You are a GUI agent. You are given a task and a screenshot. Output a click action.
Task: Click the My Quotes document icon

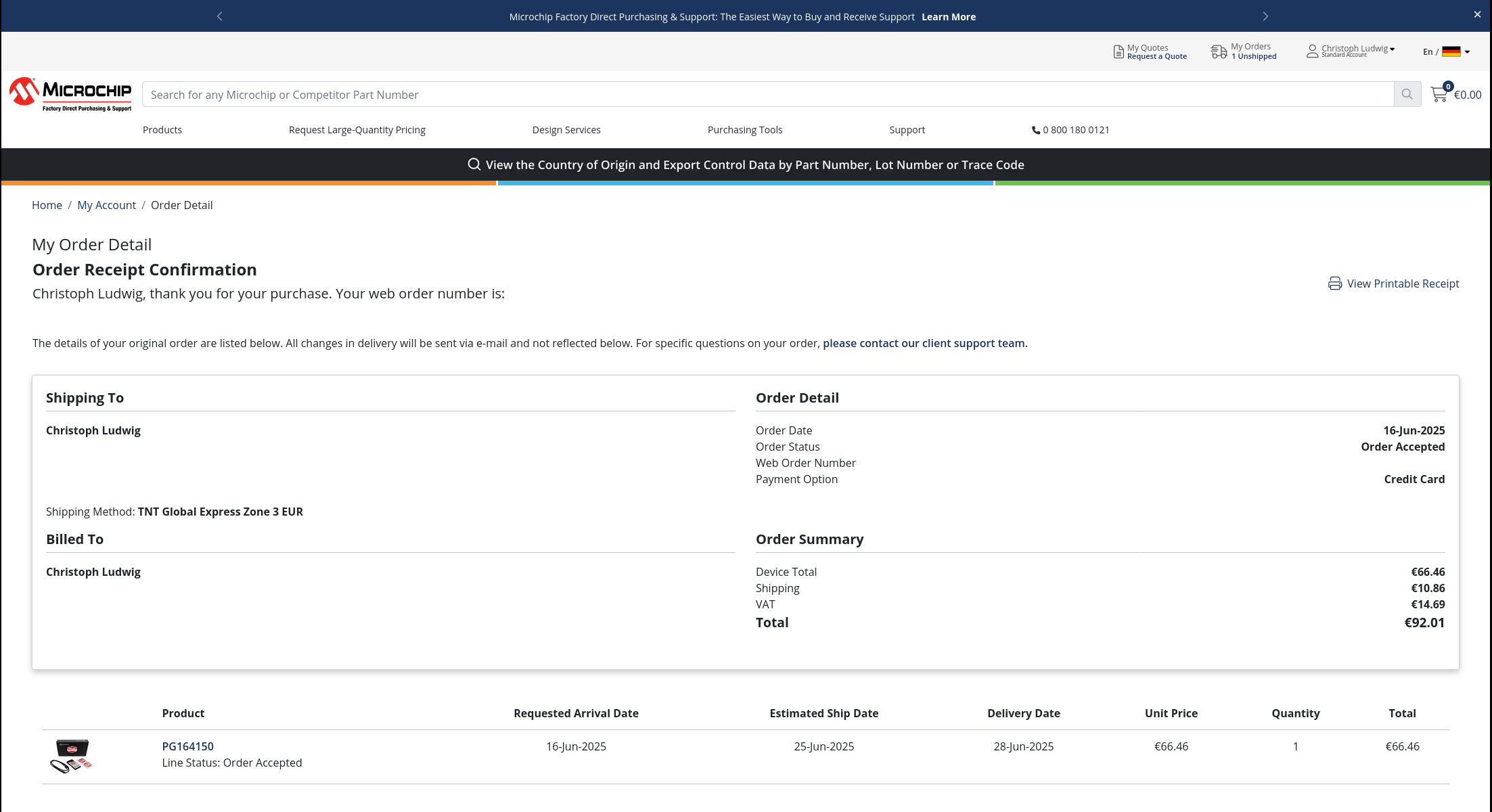click(x=1118, y=51)
